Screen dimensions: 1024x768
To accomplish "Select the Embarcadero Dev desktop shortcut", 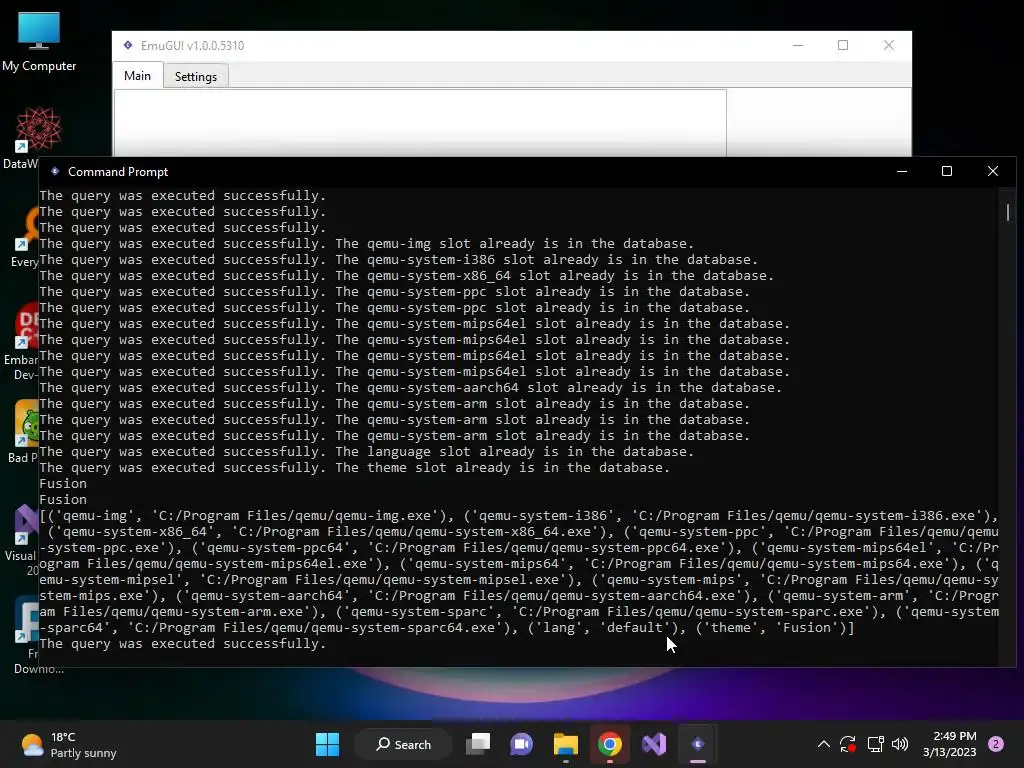I will click(x=22, y=341).
